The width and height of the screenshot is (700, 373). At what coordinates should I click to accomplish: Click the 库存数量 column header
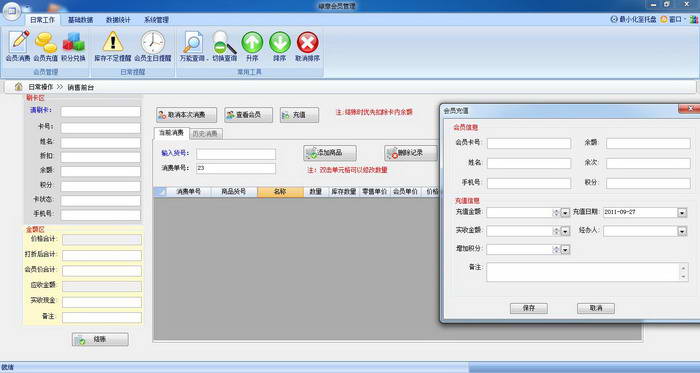point(343,192)
